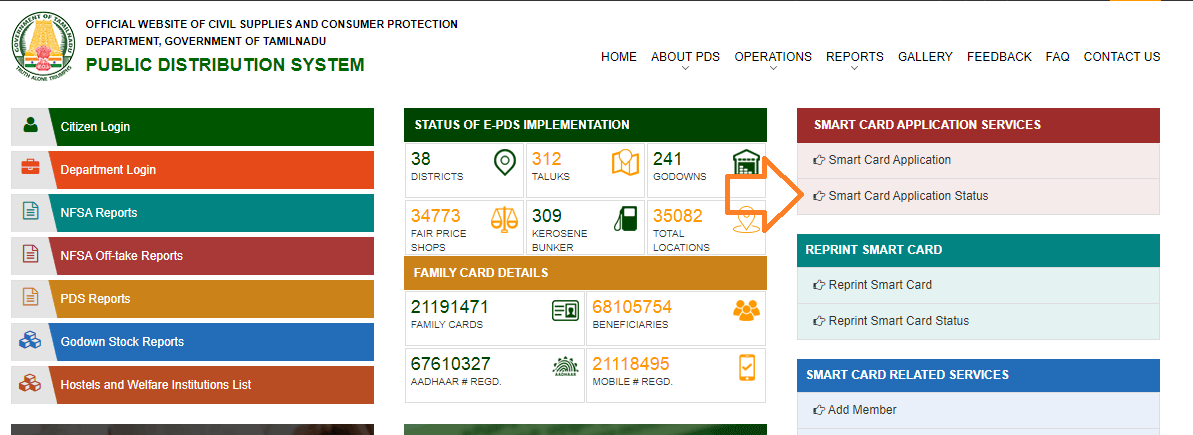Click the Districts location pin icon

tap(505, 162)
